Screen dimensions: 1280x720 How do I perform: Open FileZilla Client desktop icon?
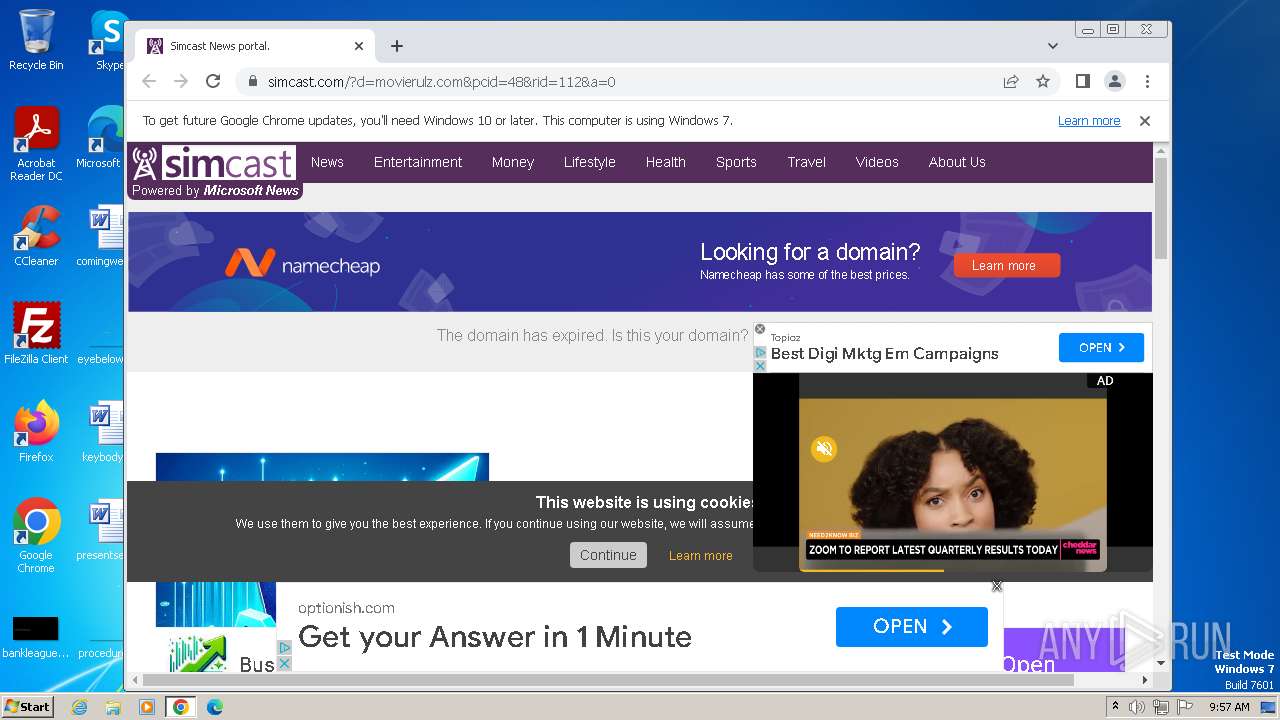point(36,334)
